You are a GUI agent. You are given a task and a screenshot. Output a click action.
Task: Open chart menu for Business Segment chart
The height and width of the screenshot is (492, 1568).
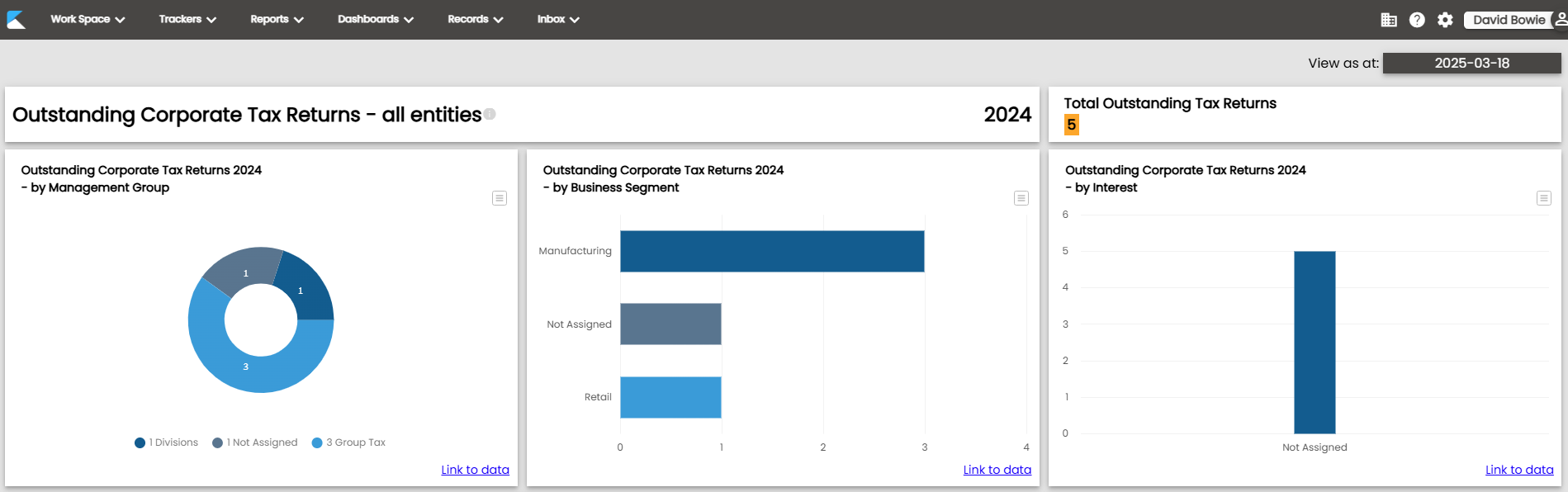[x=1021, y=198]
